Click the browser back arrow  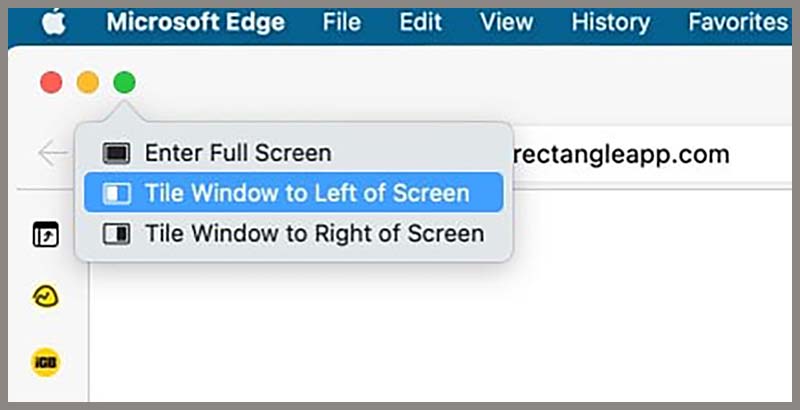[x=52, y=154]
